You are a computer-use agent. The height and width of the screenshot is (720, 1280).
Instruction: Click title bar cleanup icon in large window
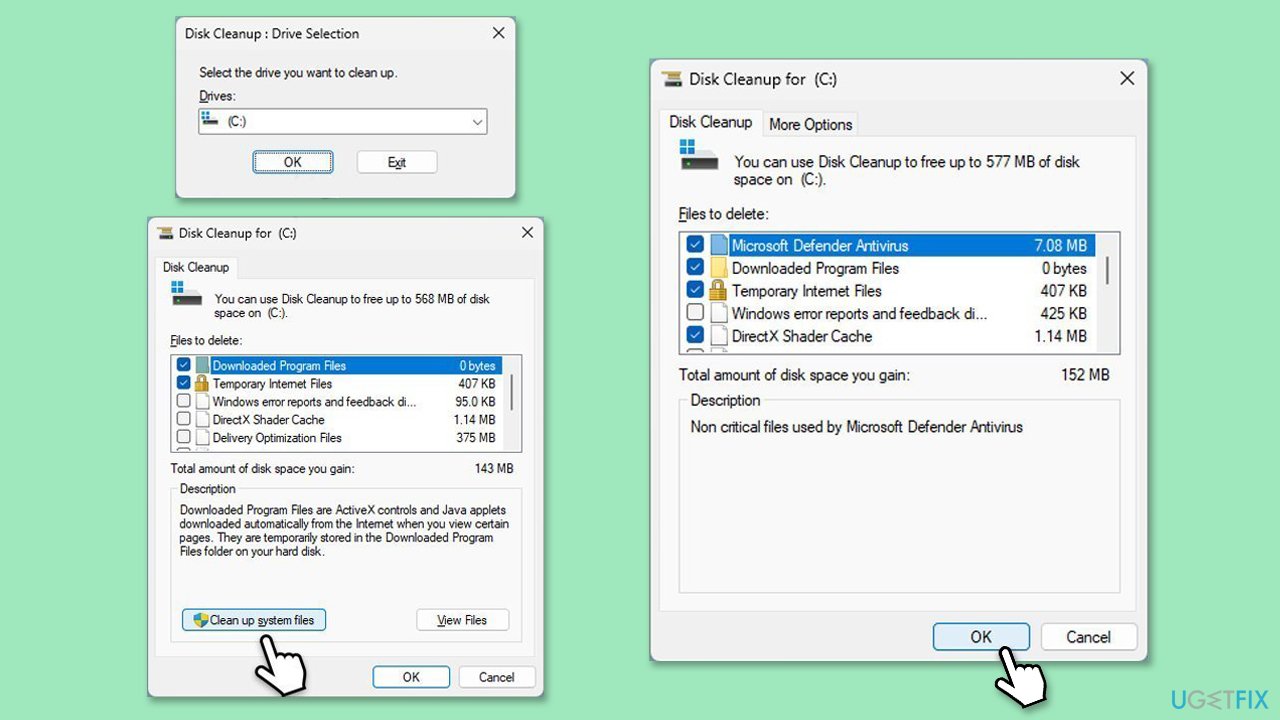(672, 78)
